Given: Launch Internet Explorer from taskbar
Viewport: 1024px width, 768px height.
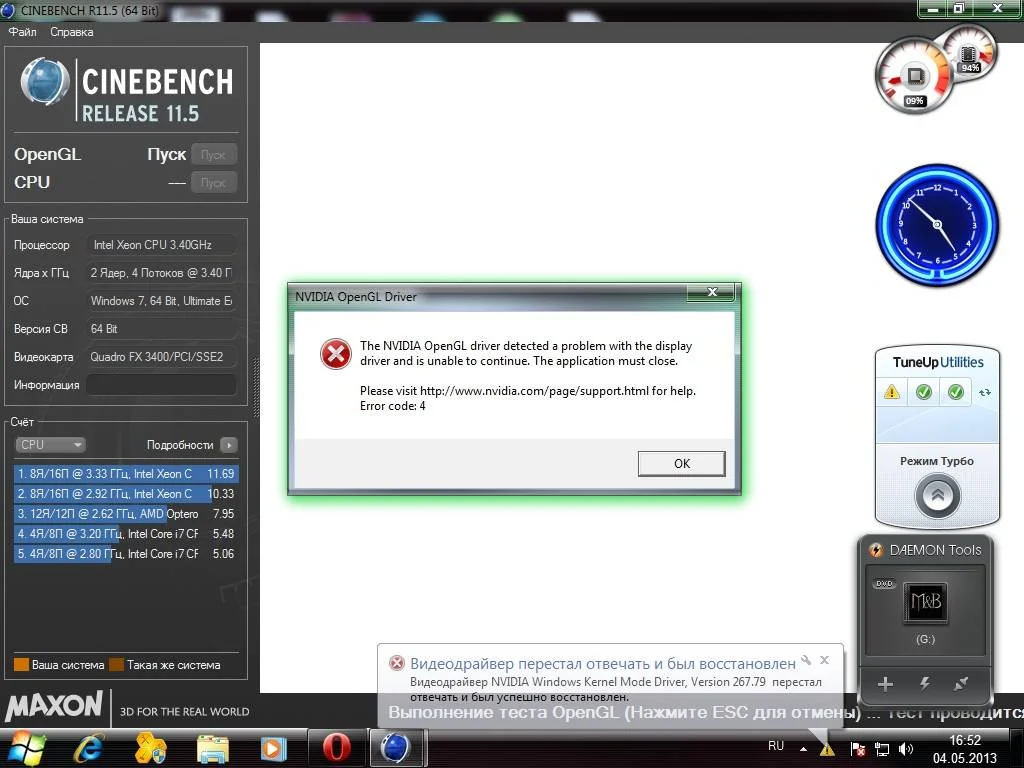Looking at the screenshot, I should coord(88,748).
